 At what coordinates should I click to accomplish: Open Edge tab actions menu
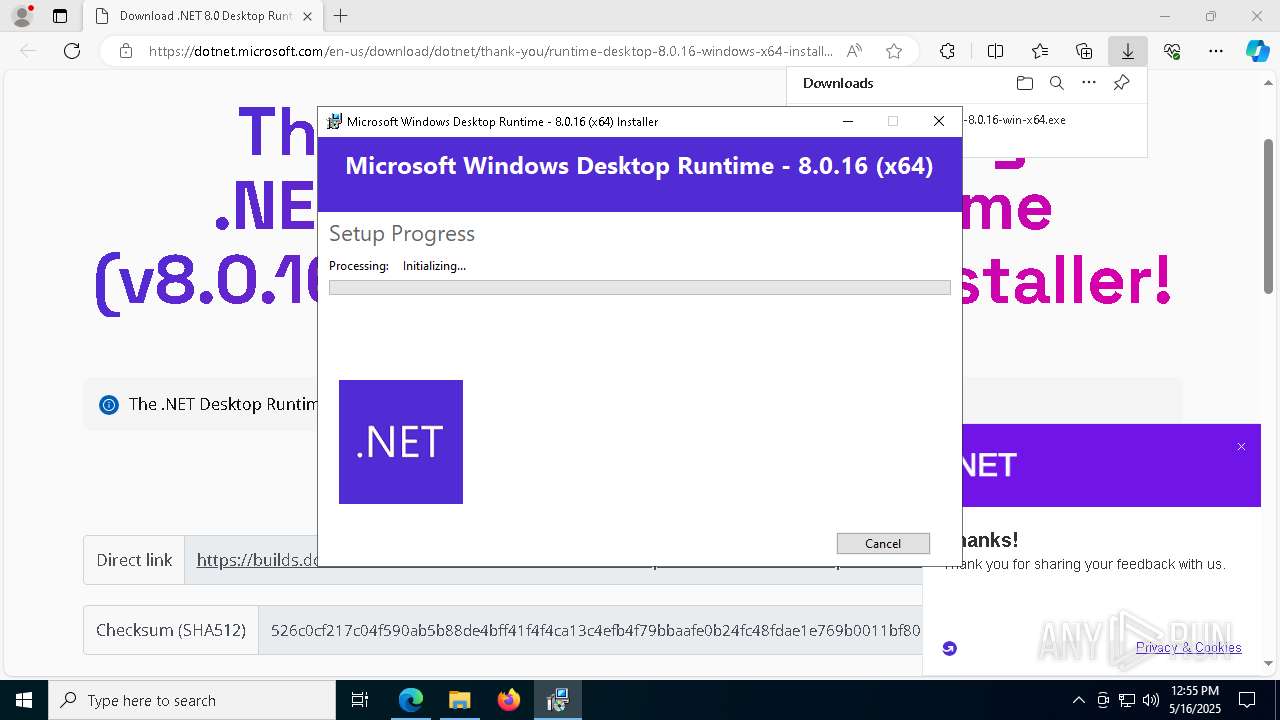60,16
